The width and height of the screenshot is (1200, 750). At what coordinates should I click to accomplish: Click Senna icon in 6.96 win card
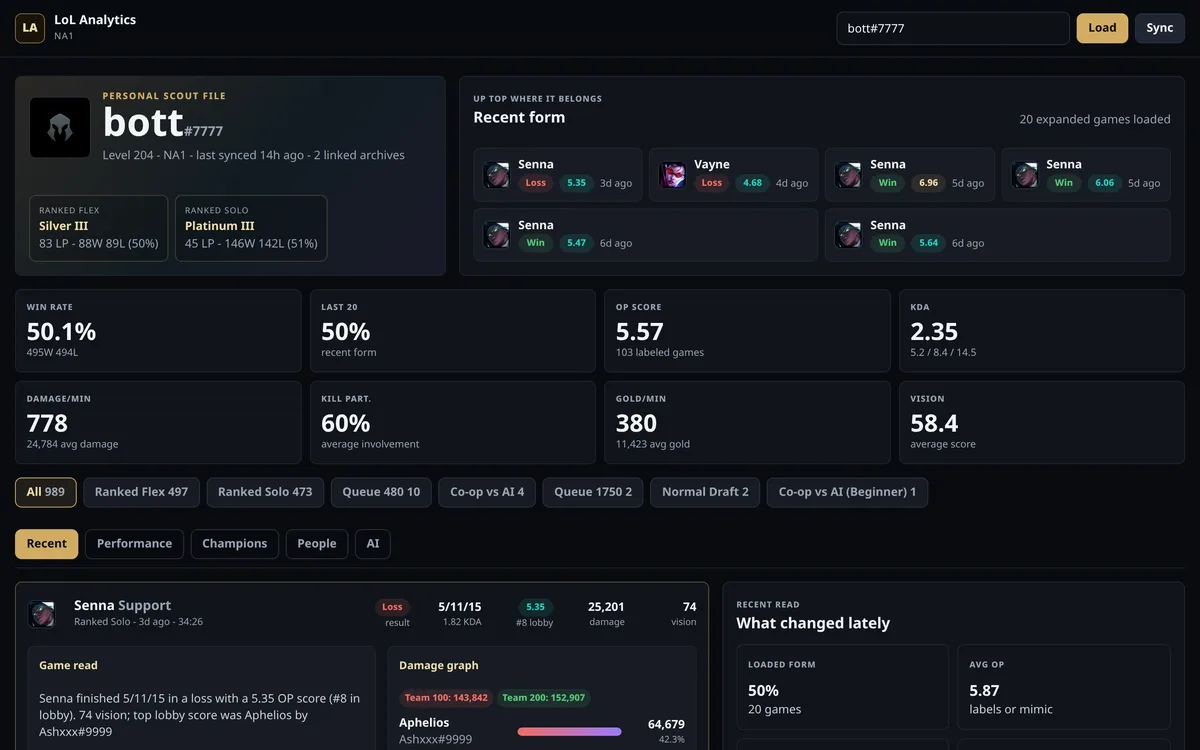coord(849,175)
